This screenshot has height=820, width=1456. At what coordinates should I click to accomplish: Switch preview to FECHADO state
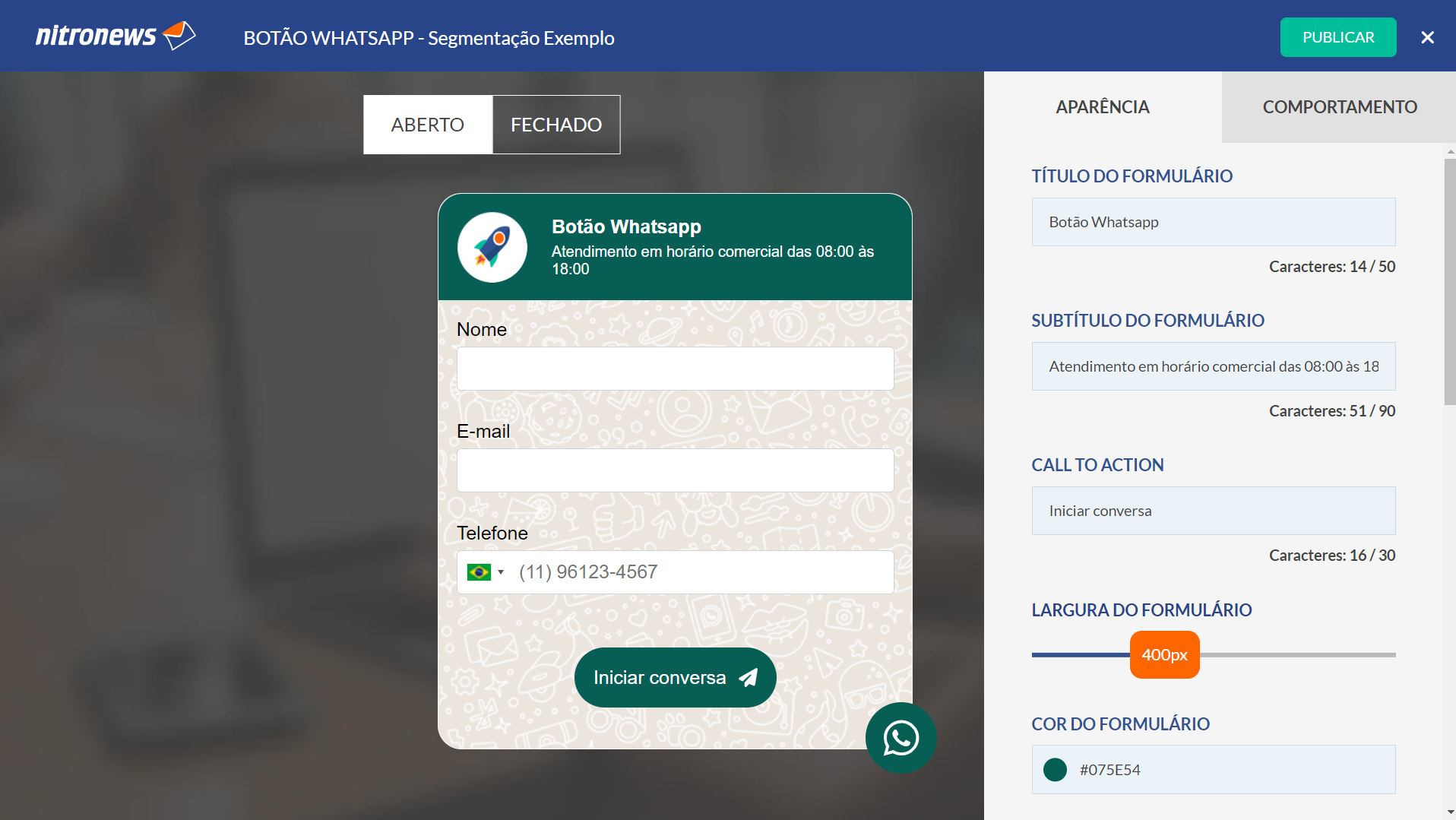pyautogui.click(x=556, y=125)
